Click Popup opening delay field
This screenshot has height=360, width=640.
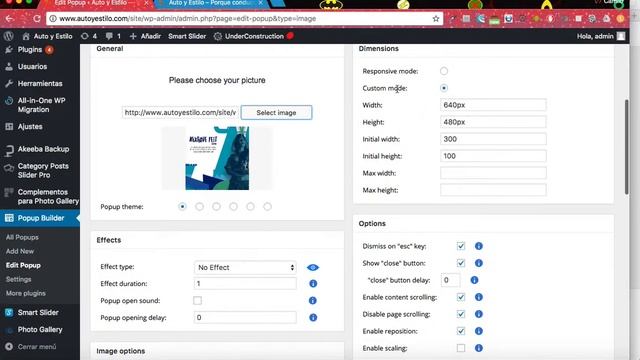pos(245,318)
